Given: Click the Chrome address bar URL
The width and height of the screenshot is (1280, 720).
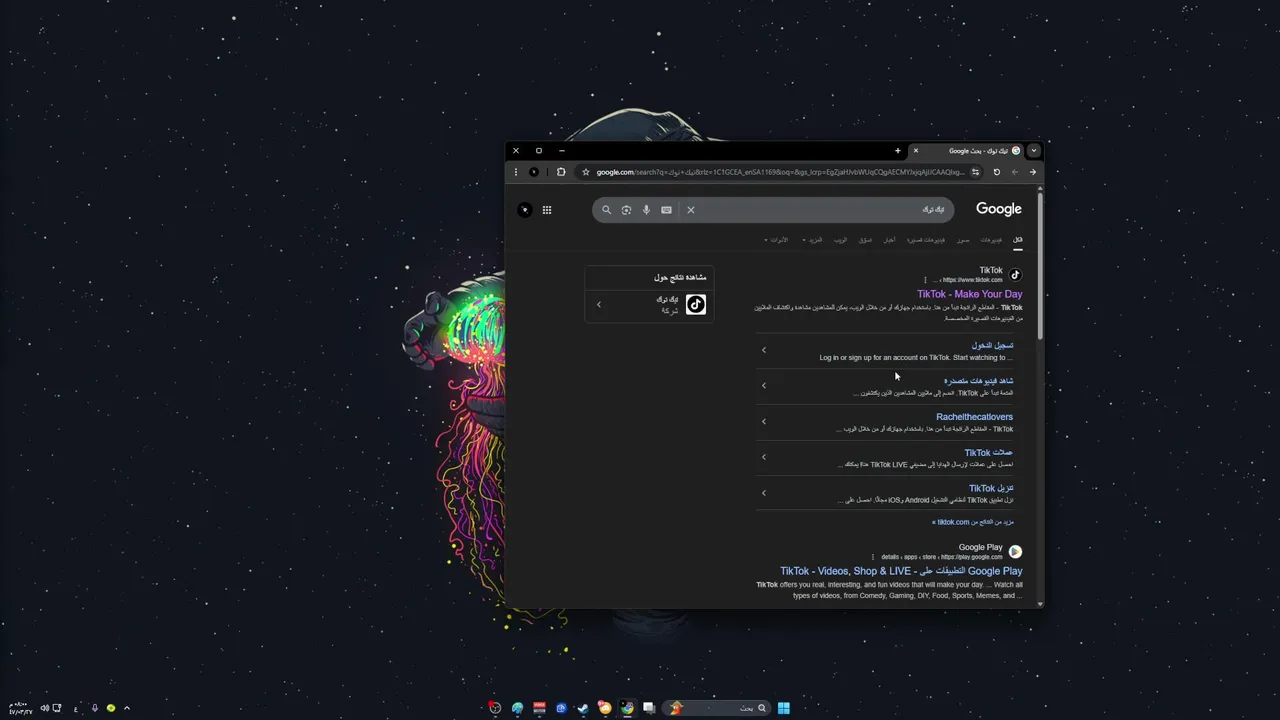Looking at the screenshot, I should [780, 172].
